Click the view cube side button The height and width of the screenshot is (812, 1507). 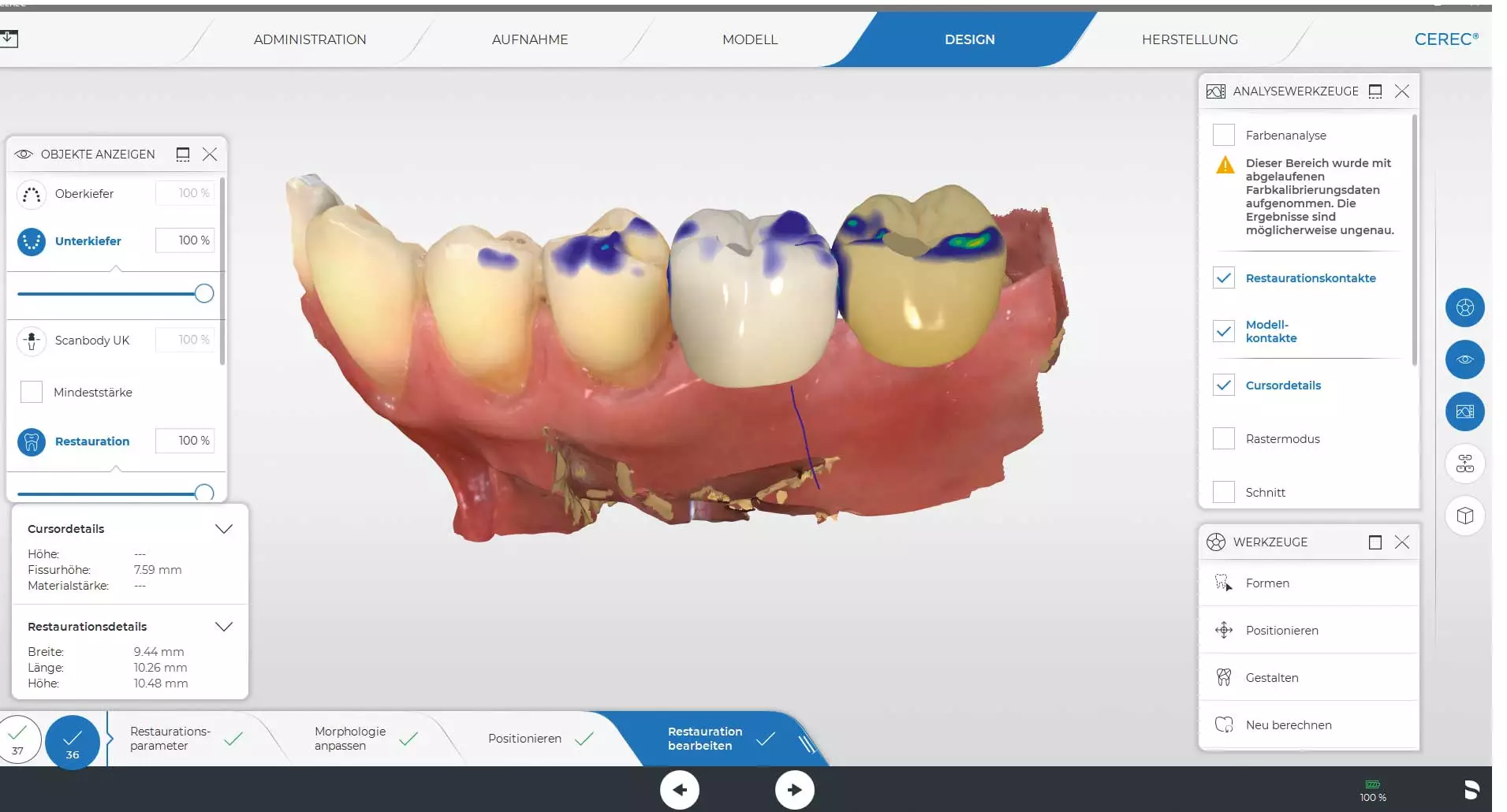pyautogui.click(x=1464, y=516)
